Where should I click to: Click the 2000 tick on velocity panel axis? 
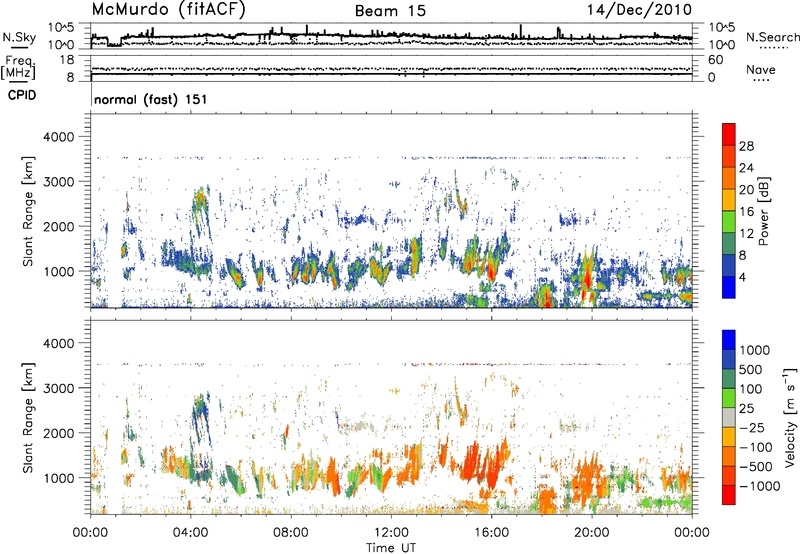coord(59,433)
